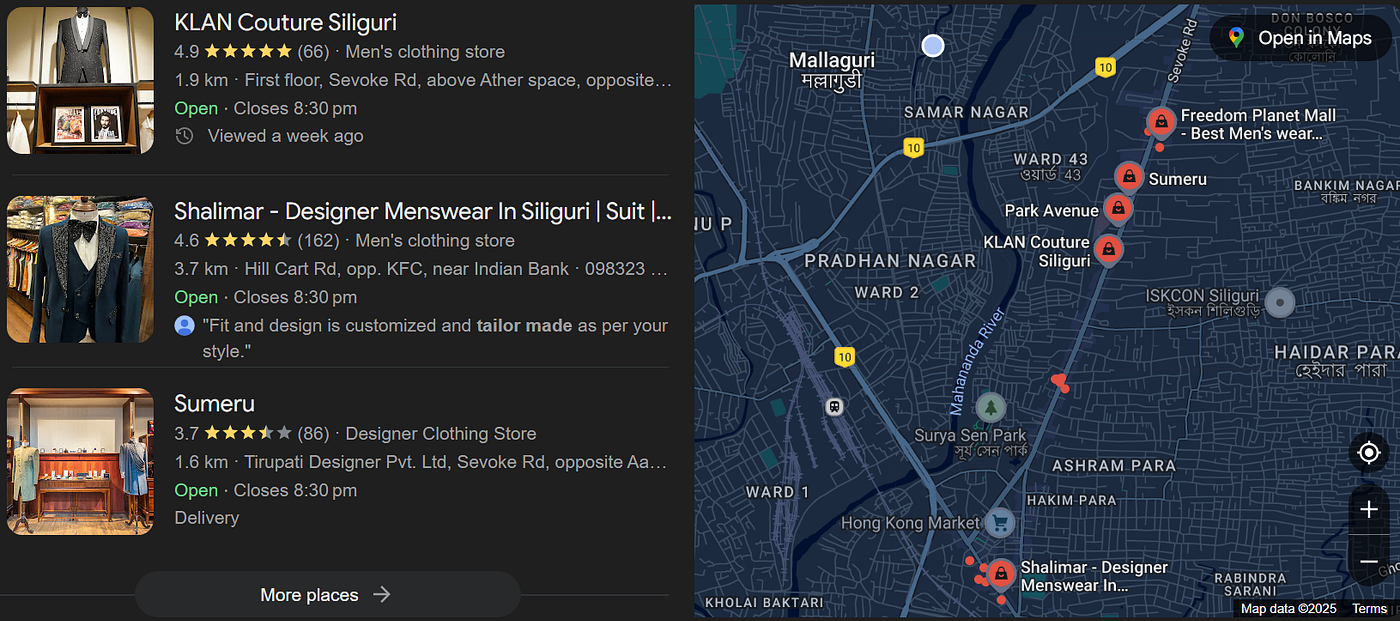
Task: Click the More places button
Action: [327, 595]
